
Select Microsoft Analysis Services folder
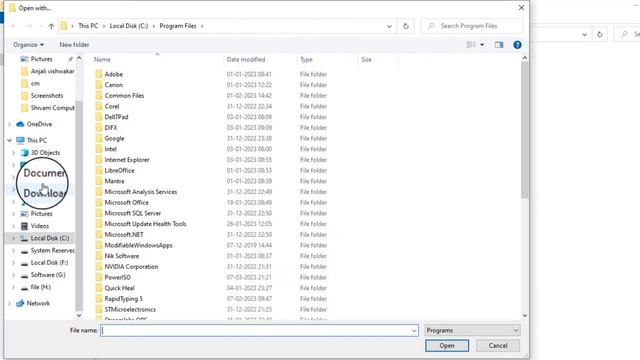[140, 192]
